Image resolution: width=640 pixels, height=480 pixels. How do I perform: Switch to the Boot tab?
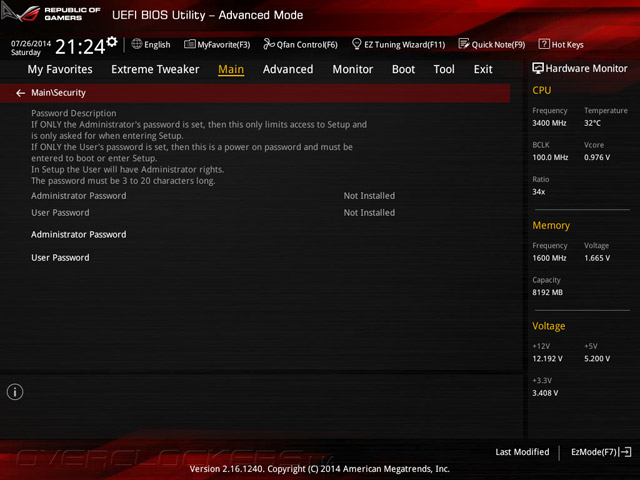(x=403, y=69)
